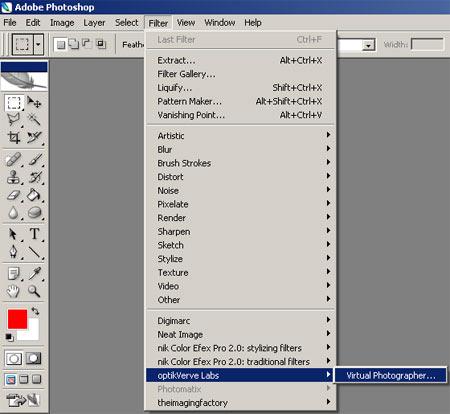Select the Notes tool
The width and height of the screenshot is (450, 414).
pyautogui.click(x=14, y=274)
